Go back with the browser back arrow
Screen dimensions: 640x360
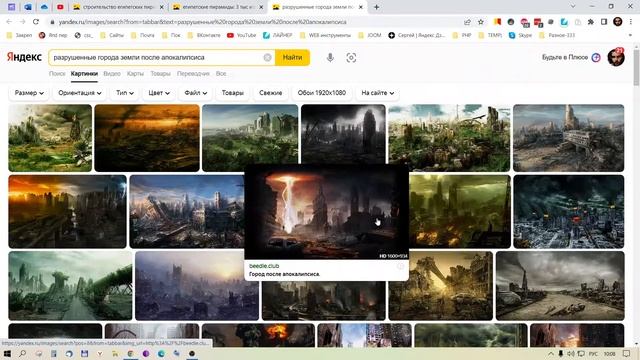coord(9,22)
